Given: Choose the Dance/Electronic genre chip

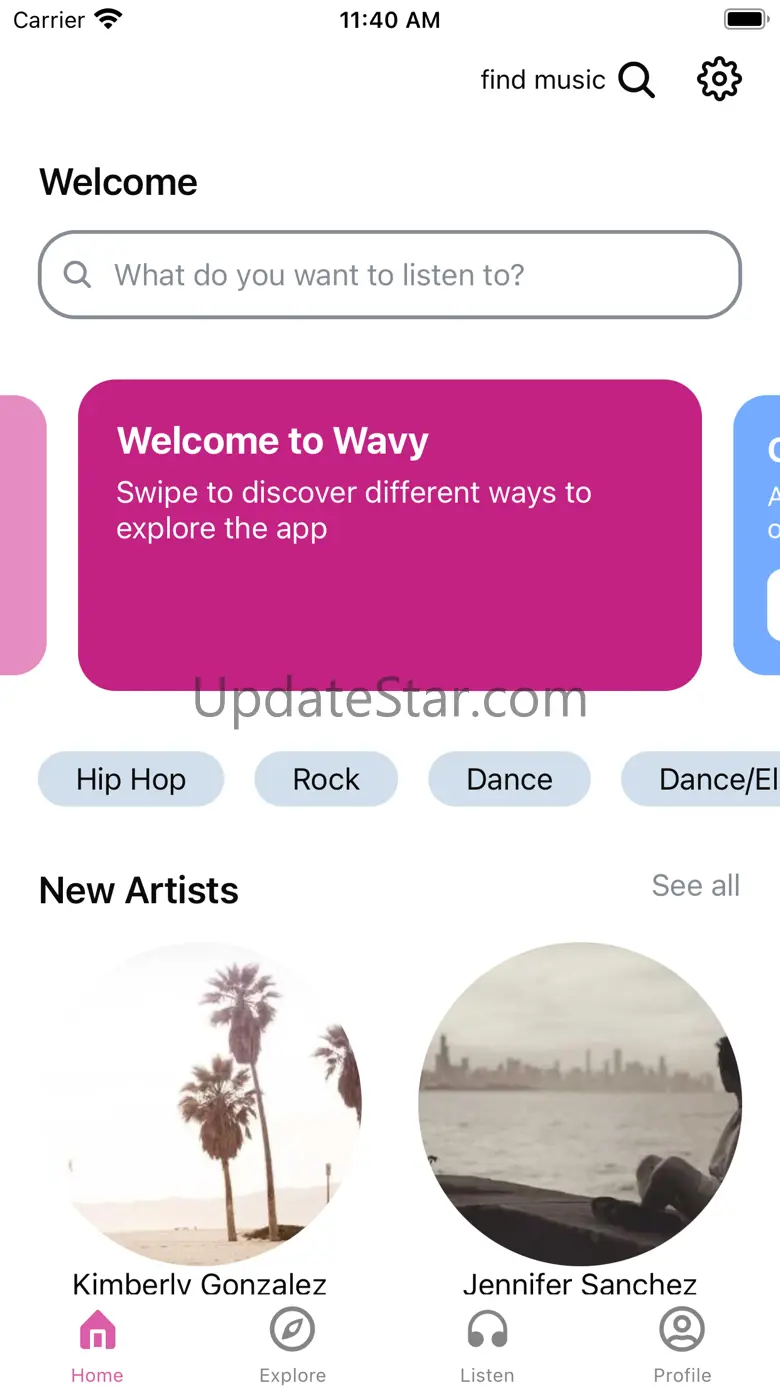Looking at the screenshot, I should point(701,779).
